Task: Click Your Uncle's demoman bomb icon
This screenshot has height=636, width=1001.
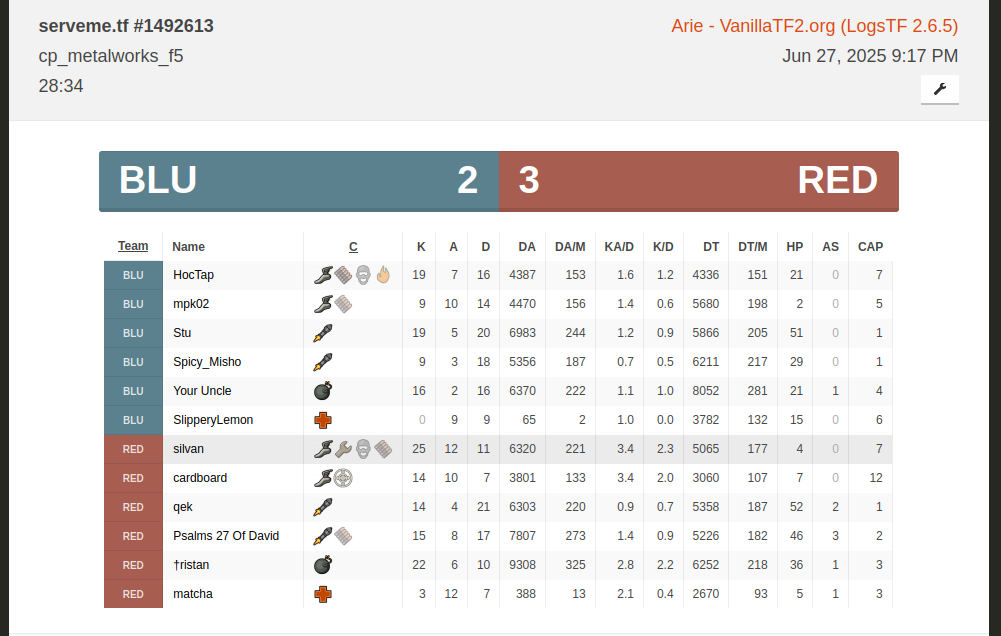Action: click(x=323, y=391)
